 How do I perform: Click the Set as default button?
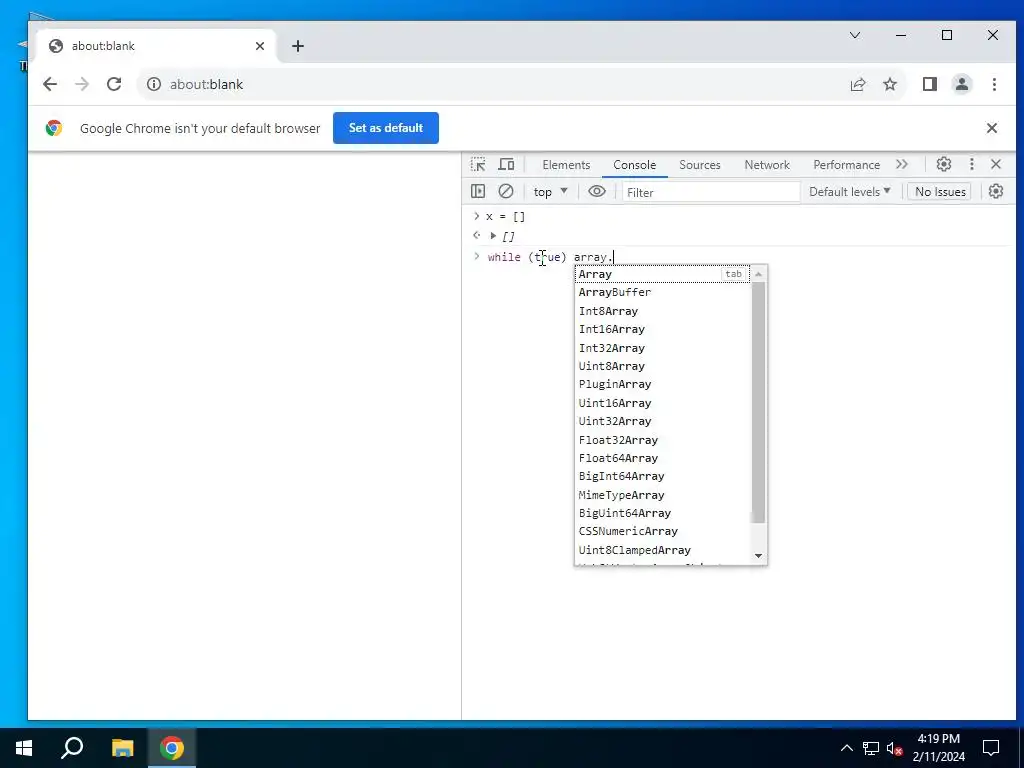(x=386, y=128)
